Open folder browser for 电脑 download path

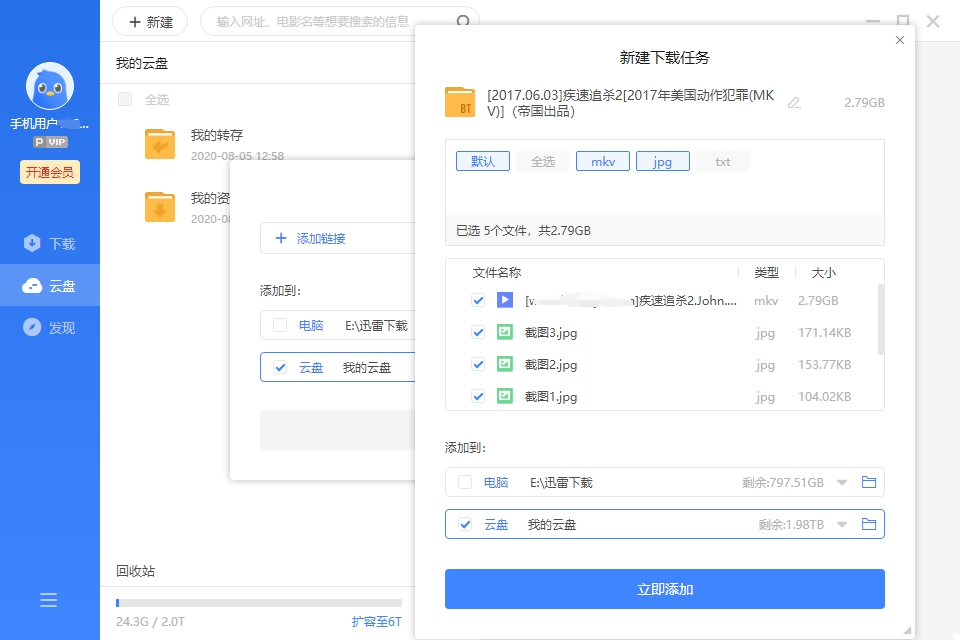point(868,483)
